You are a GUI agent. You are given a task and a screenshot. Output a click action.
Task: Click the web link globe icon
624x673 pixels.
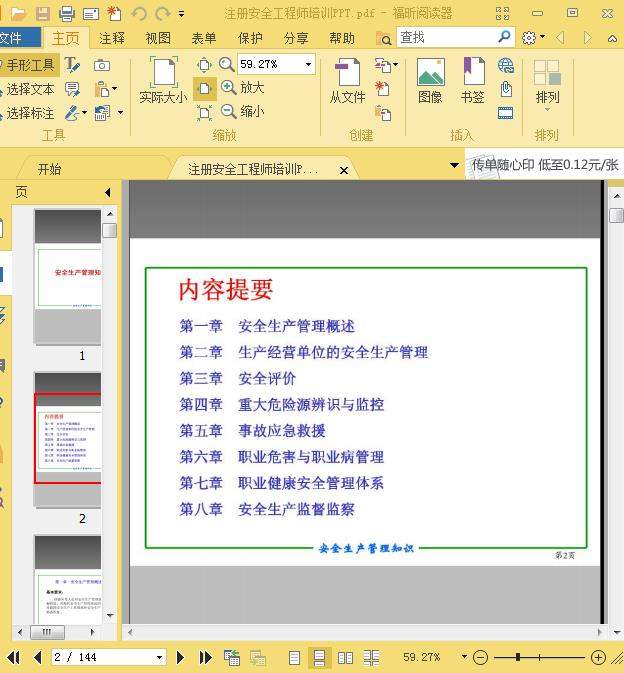point(506,65)
